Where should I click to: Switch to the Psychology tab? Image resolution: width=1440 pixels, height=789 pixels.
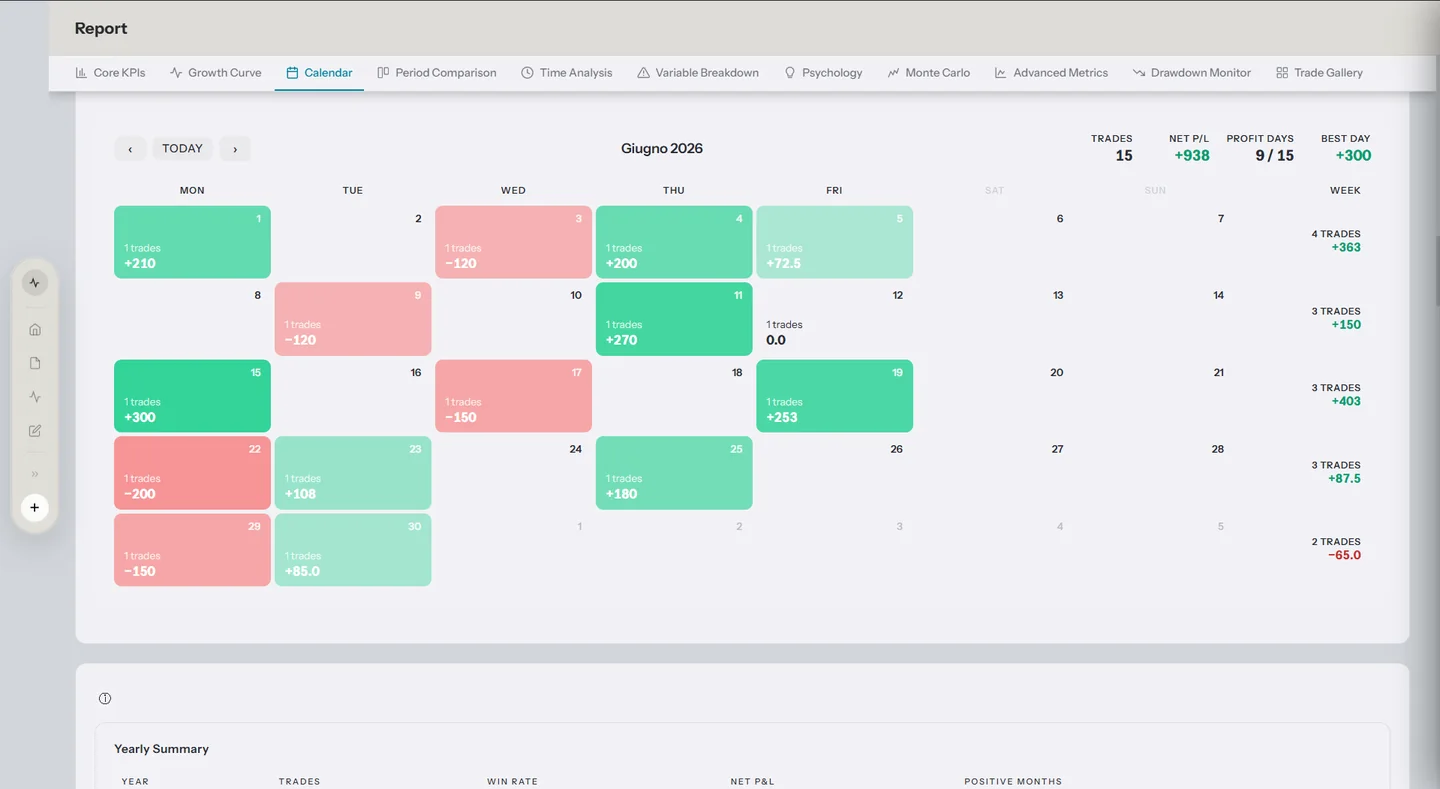823,73
